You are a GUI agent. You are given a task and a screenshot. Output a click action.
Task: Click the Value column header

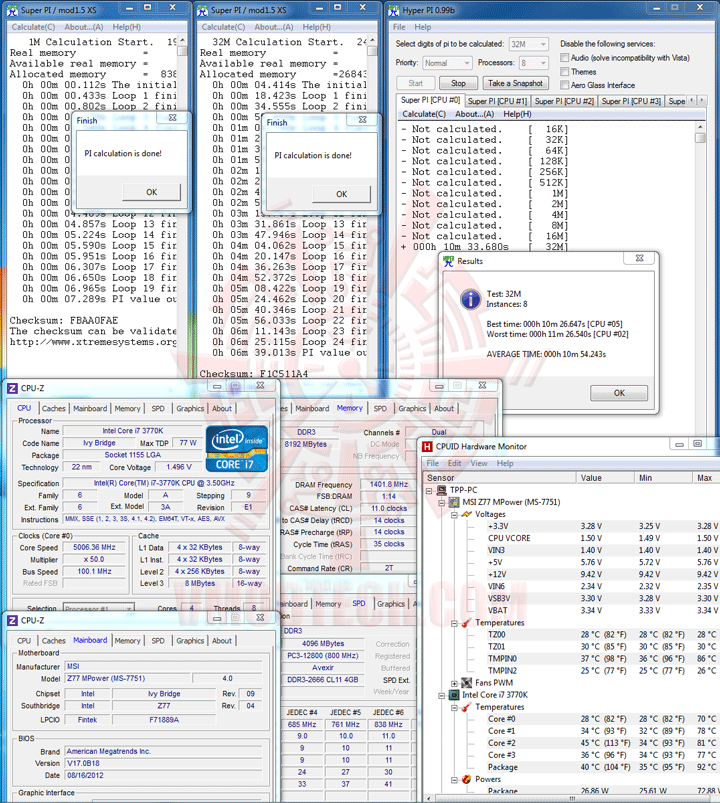pyautogui.click(x=604, y=477)
